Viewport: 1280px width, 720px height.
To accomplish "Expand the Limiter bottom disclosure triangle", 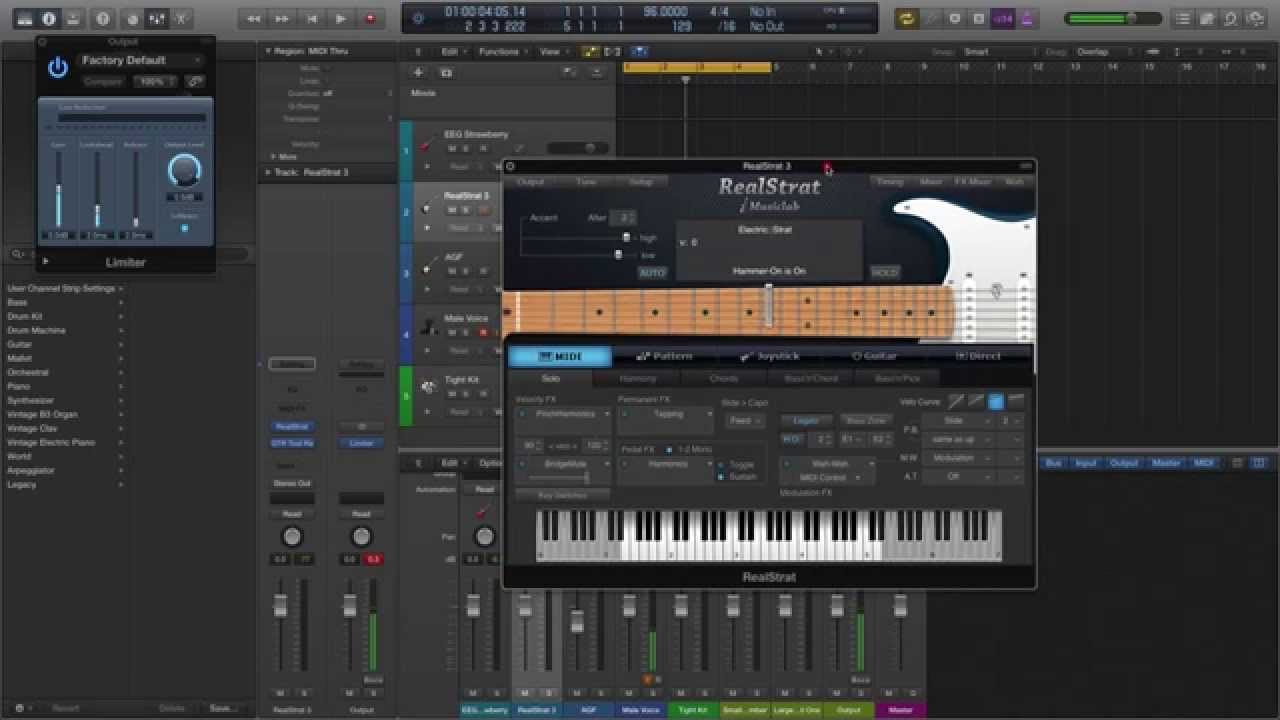I will (46, 261).
